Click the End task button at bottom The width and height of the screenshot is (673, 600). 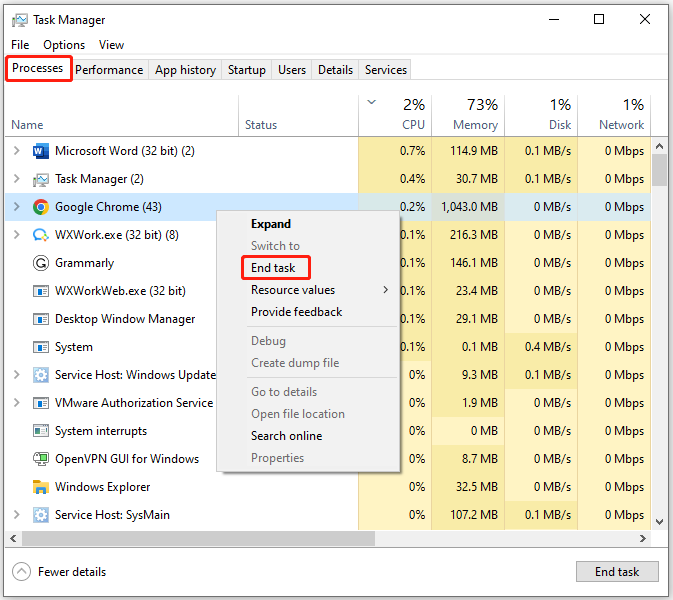[617, 572]
